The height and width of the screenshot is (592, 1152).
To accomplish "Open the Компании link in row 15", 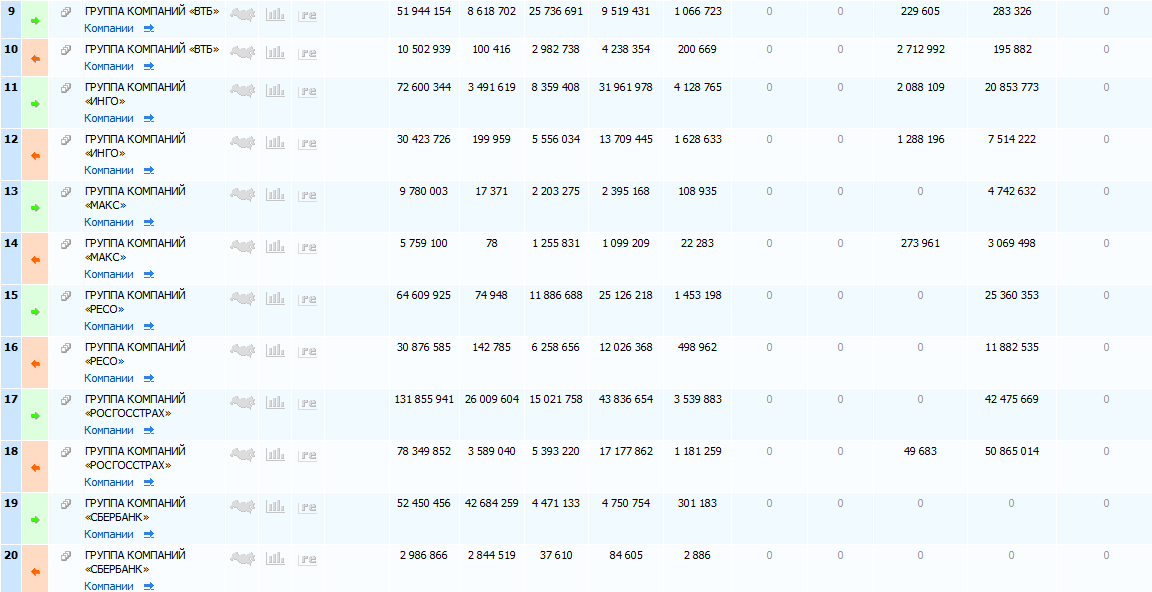I will click(109, 326).
